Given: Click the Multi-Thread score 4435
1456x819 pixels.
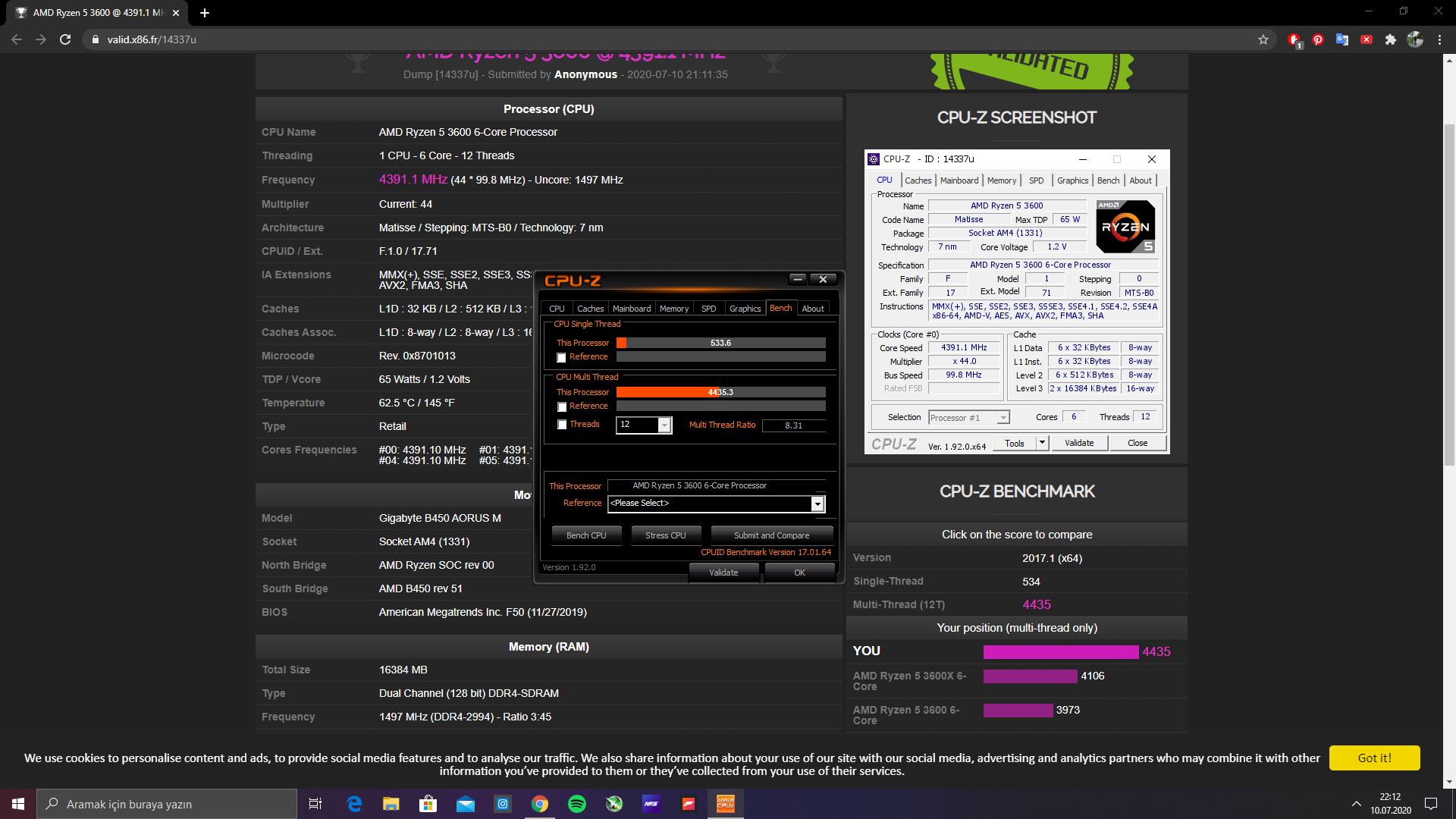Looking at the screenshot, I should [x=1037, y=604].
